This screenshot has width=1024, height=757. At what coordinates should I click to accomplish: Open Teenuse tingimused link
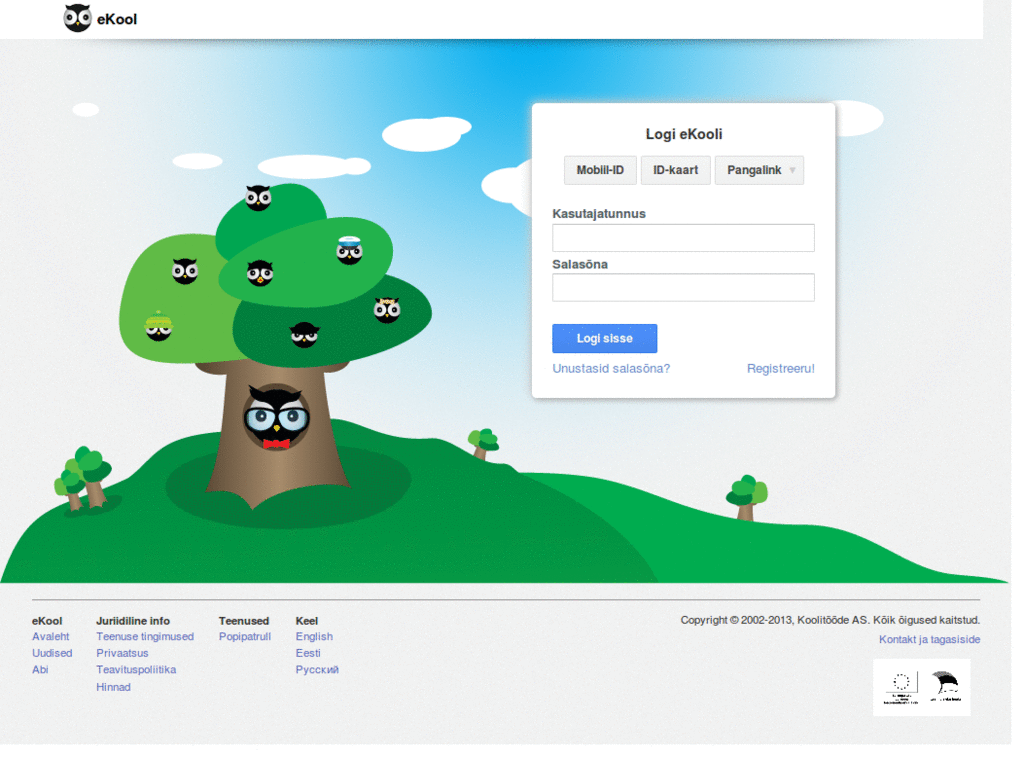145,636
